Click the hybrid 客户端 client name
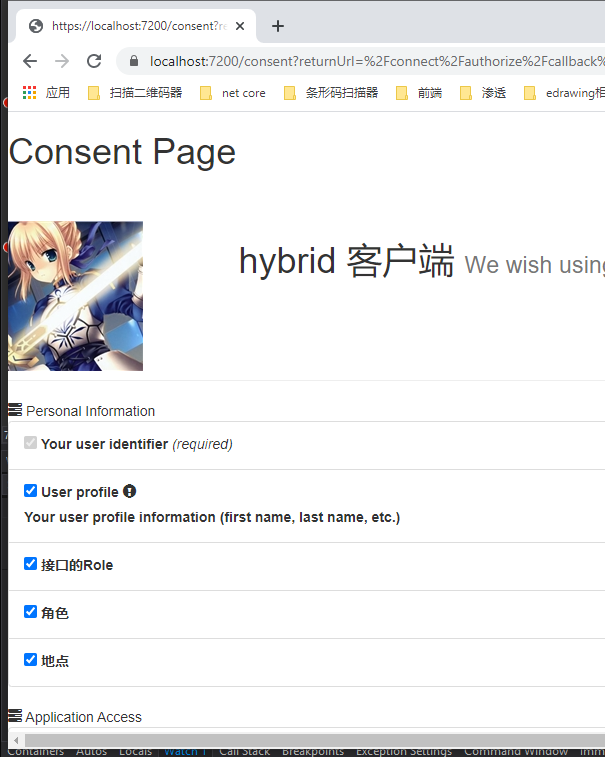Image resolution: width=605 pixels, height=757 pixels. tap(347, 261)
